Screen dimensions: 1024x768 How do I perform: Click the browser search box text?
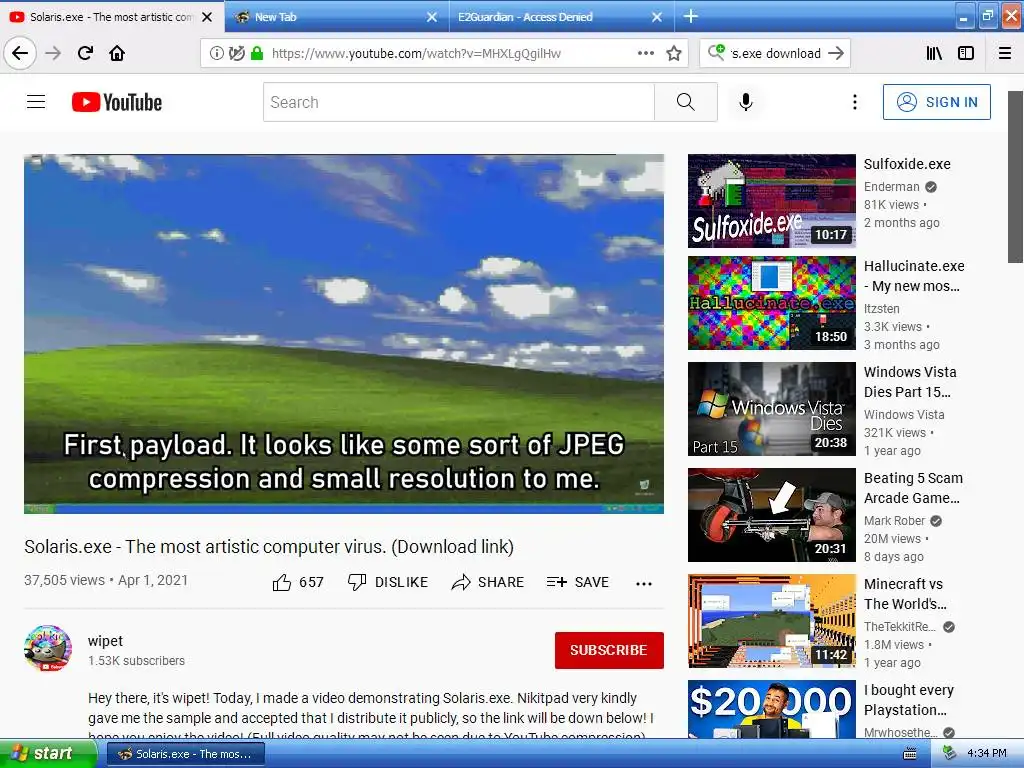click(x=775, y=54)
